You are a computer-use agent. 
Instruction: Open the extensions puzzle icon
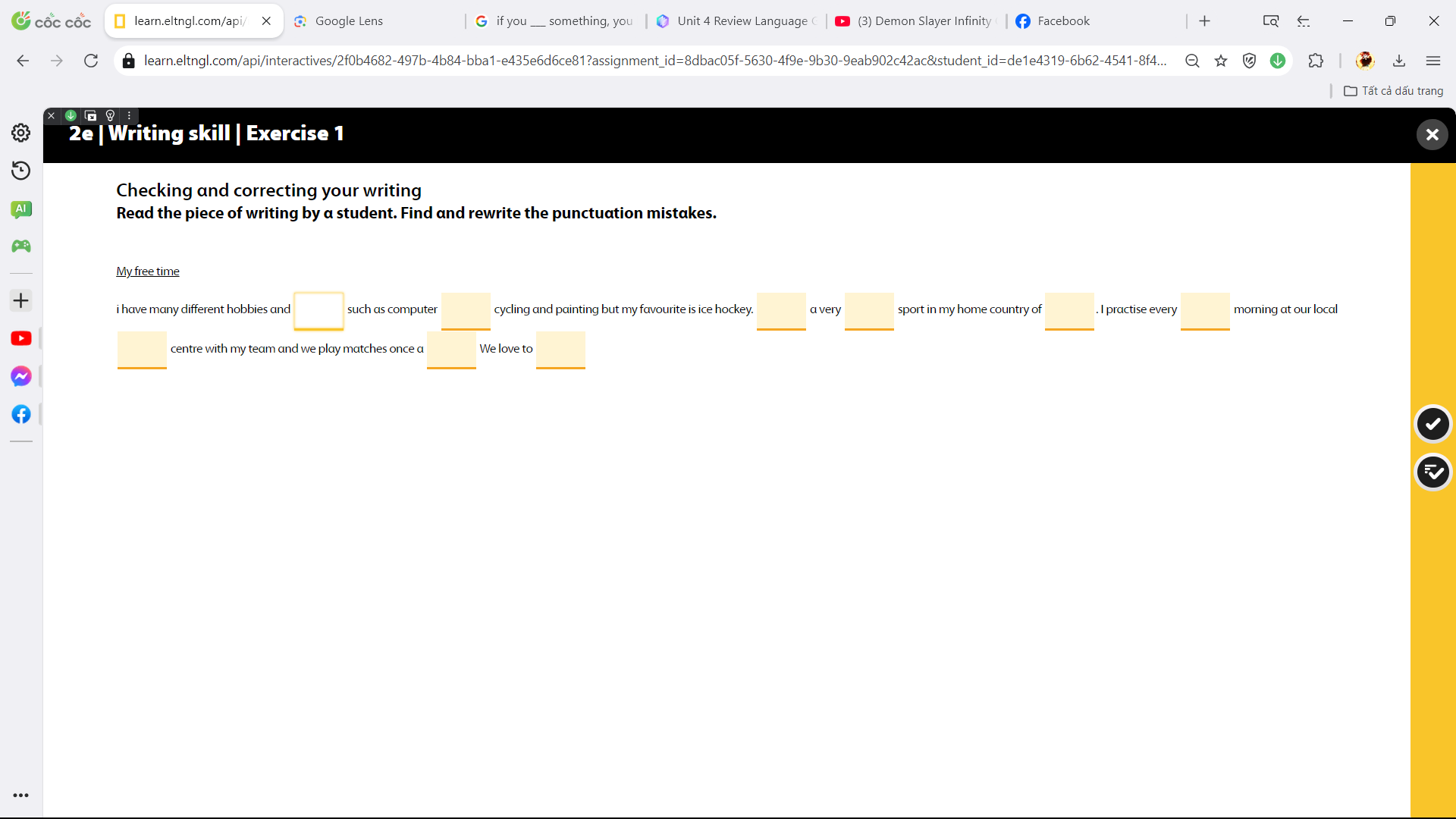pyautogui.click(x=1316, y=61)
